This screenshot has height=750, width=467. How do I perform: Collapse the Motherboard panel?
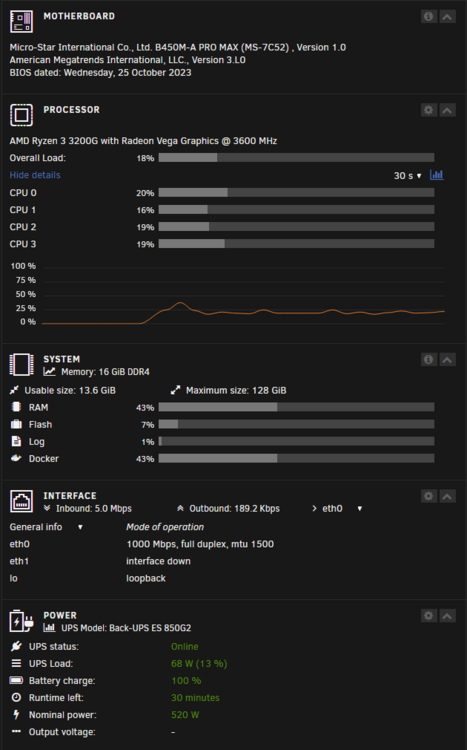click(447, 17)
